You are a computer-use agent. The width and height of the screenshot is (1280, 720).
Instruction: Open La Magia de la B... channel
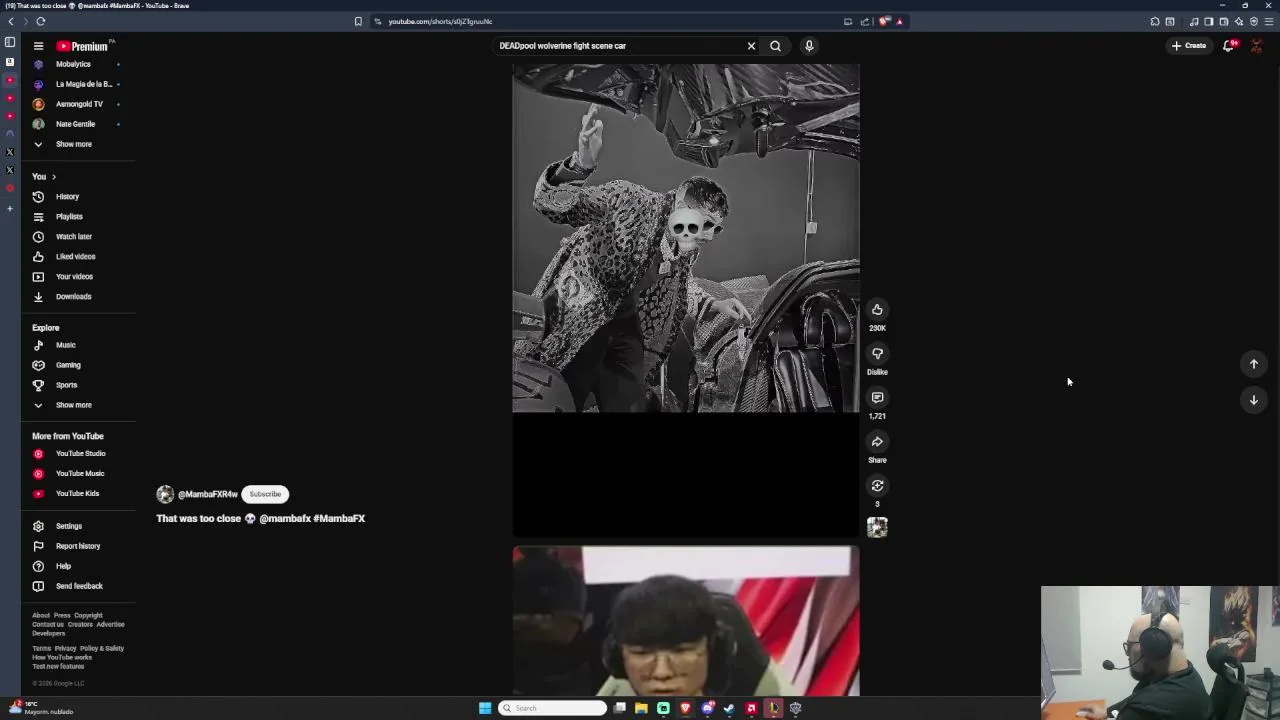[84, 84]
